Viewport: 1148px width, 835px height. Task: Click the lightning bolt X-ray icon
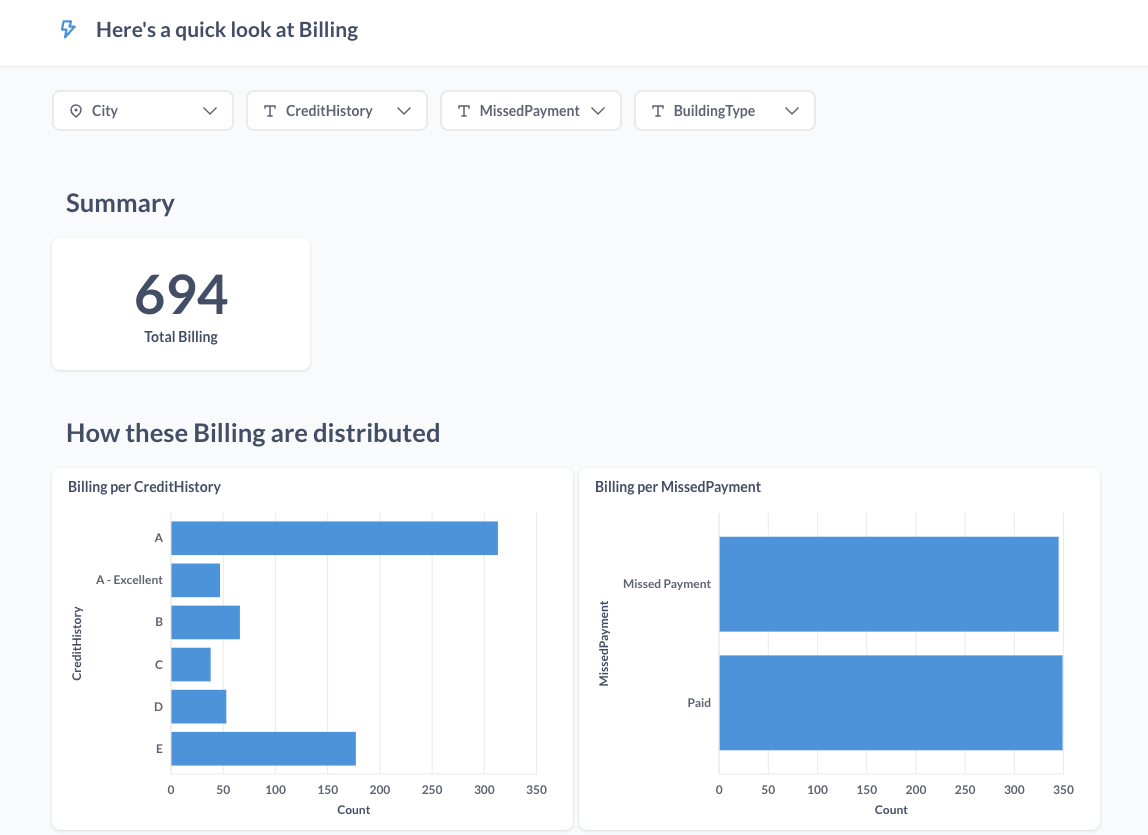(x=68, y=29)
